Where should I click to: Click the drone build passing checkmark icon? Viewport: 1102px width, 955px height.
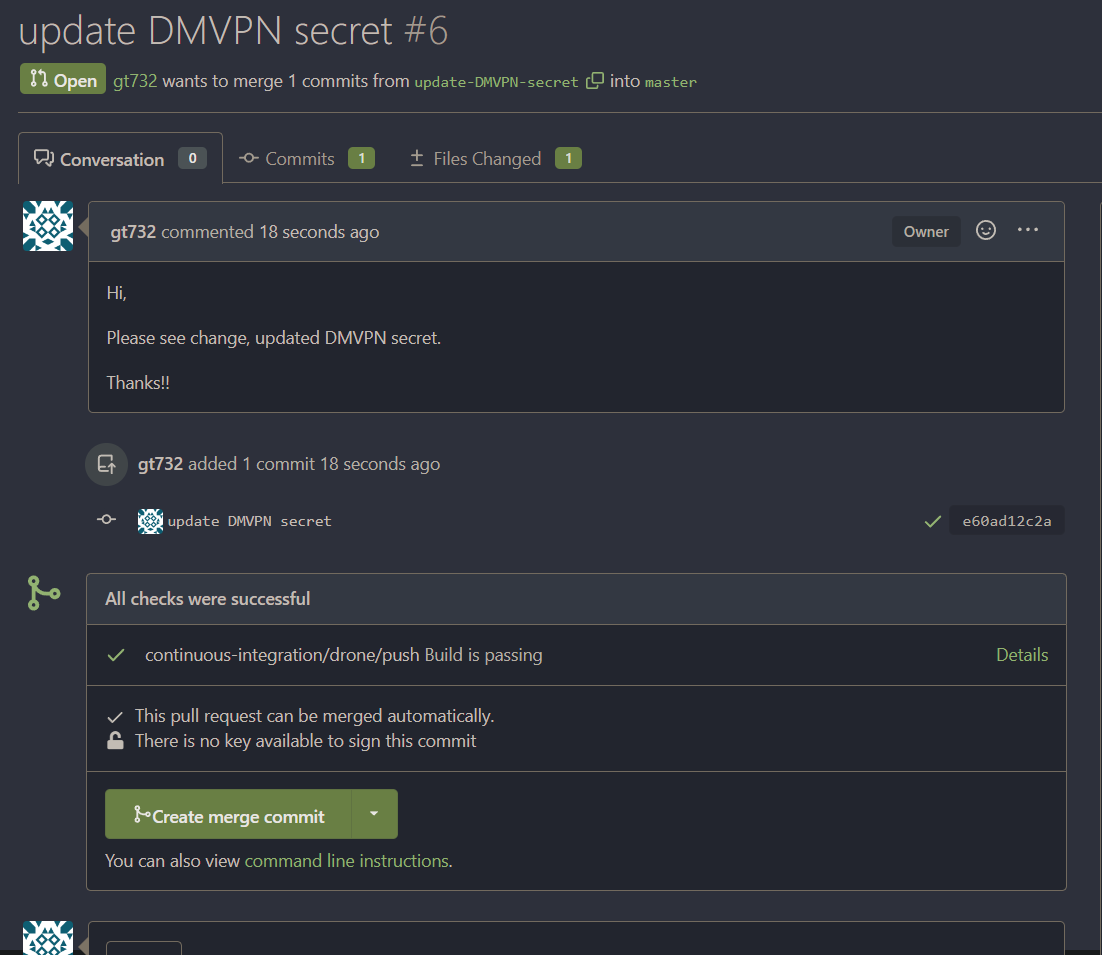[116, 655]
